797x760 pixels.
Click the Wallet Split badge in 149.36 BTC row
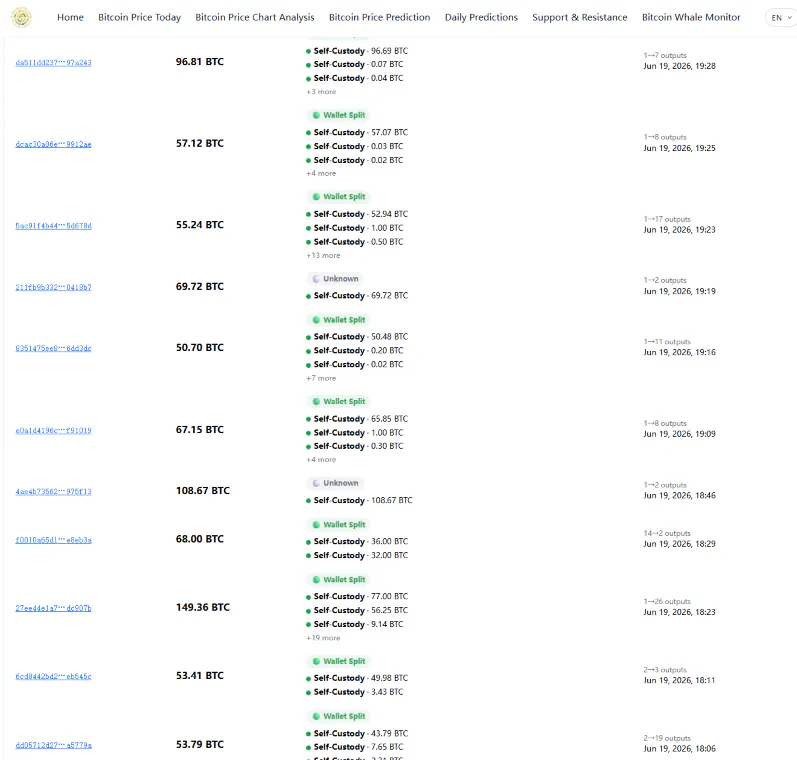click(x=338, y=579)
